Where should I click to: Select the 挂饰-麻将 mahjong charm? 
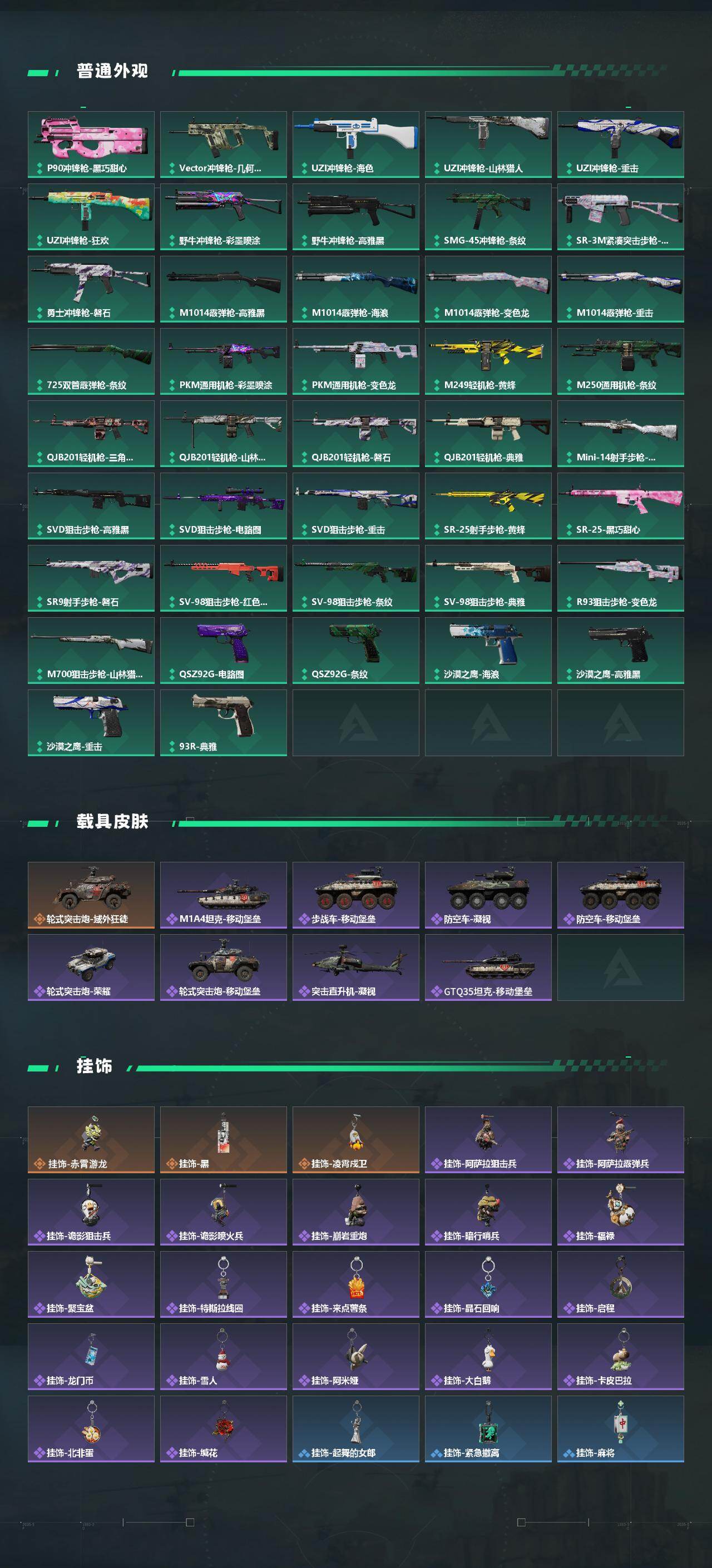coord(621,1429)
